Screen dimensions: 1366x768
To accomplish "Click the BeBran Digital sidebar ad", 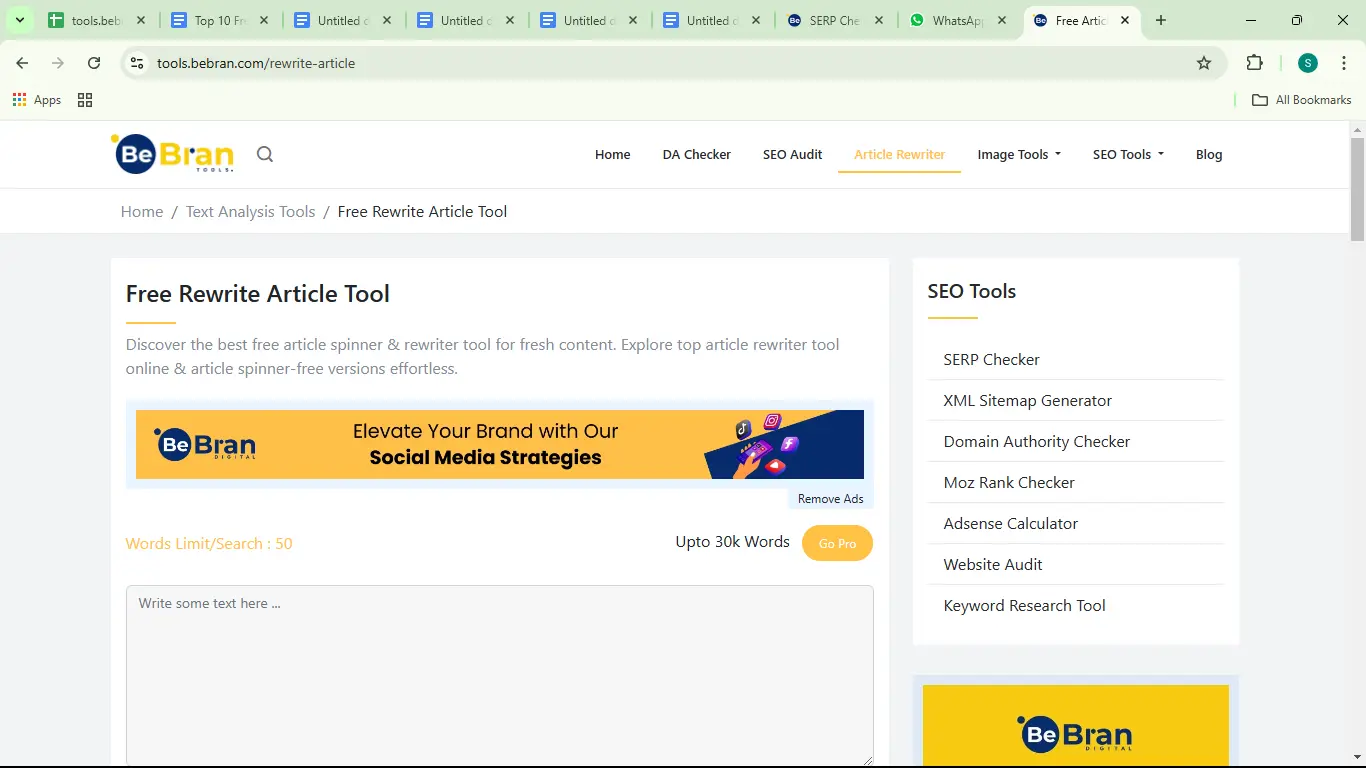I will [1075, 726].
